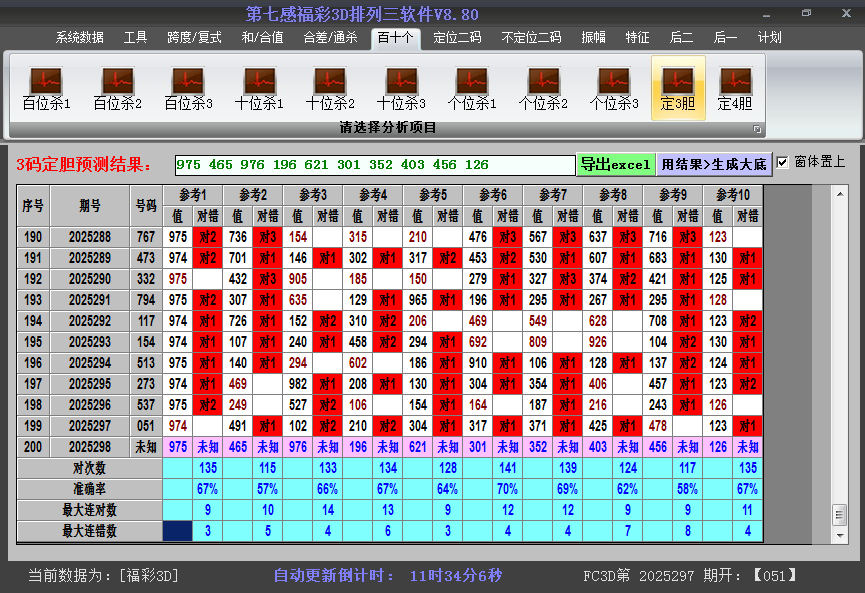Select the dark blue 最大连错数 cell
865x593 pixels.
177,531
